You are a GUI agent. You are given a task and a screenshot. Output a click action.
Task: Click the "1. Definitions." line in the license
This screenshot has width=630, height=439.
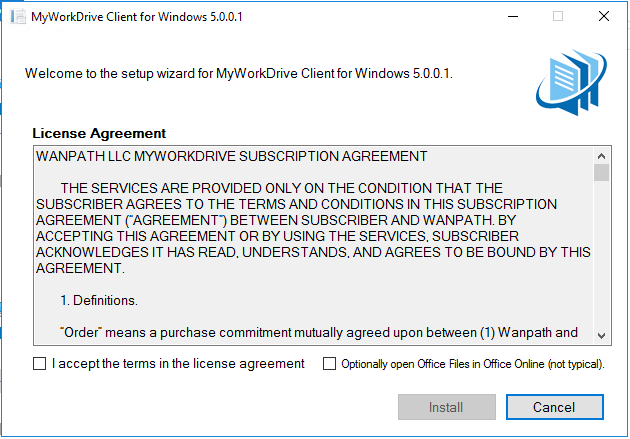99,300
